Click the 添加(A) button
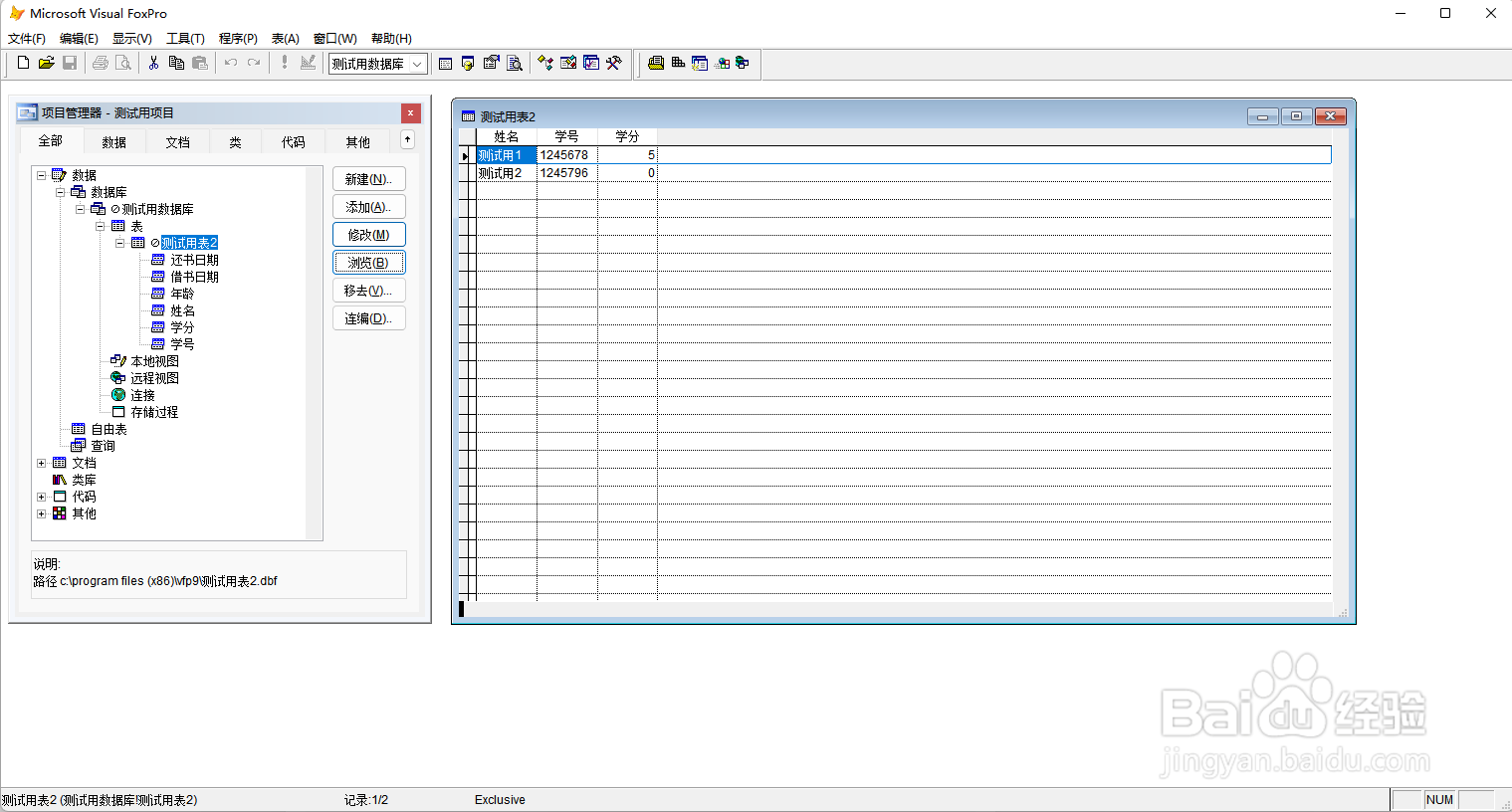1512x812 pixels. click(x=368, y=207)
